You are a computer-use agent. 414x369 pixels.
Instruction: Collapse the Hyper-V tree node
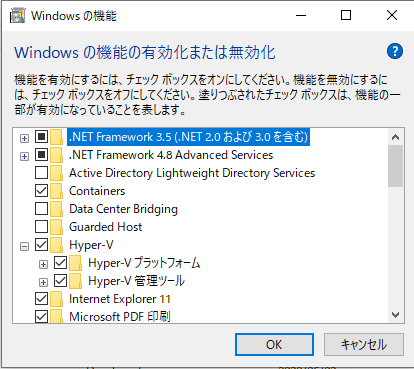pyautogui.click(x=24, y=247)
